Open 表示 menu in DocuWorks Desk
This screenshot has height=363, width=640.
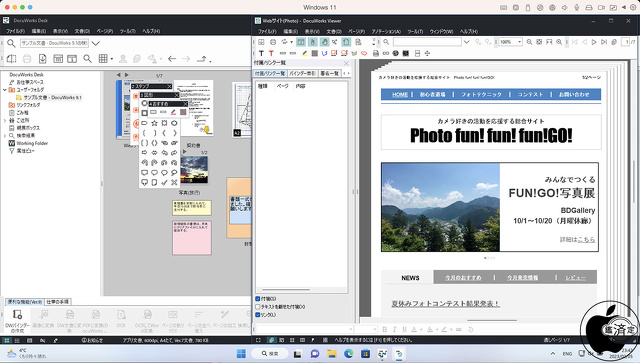(x=60, y=31)
